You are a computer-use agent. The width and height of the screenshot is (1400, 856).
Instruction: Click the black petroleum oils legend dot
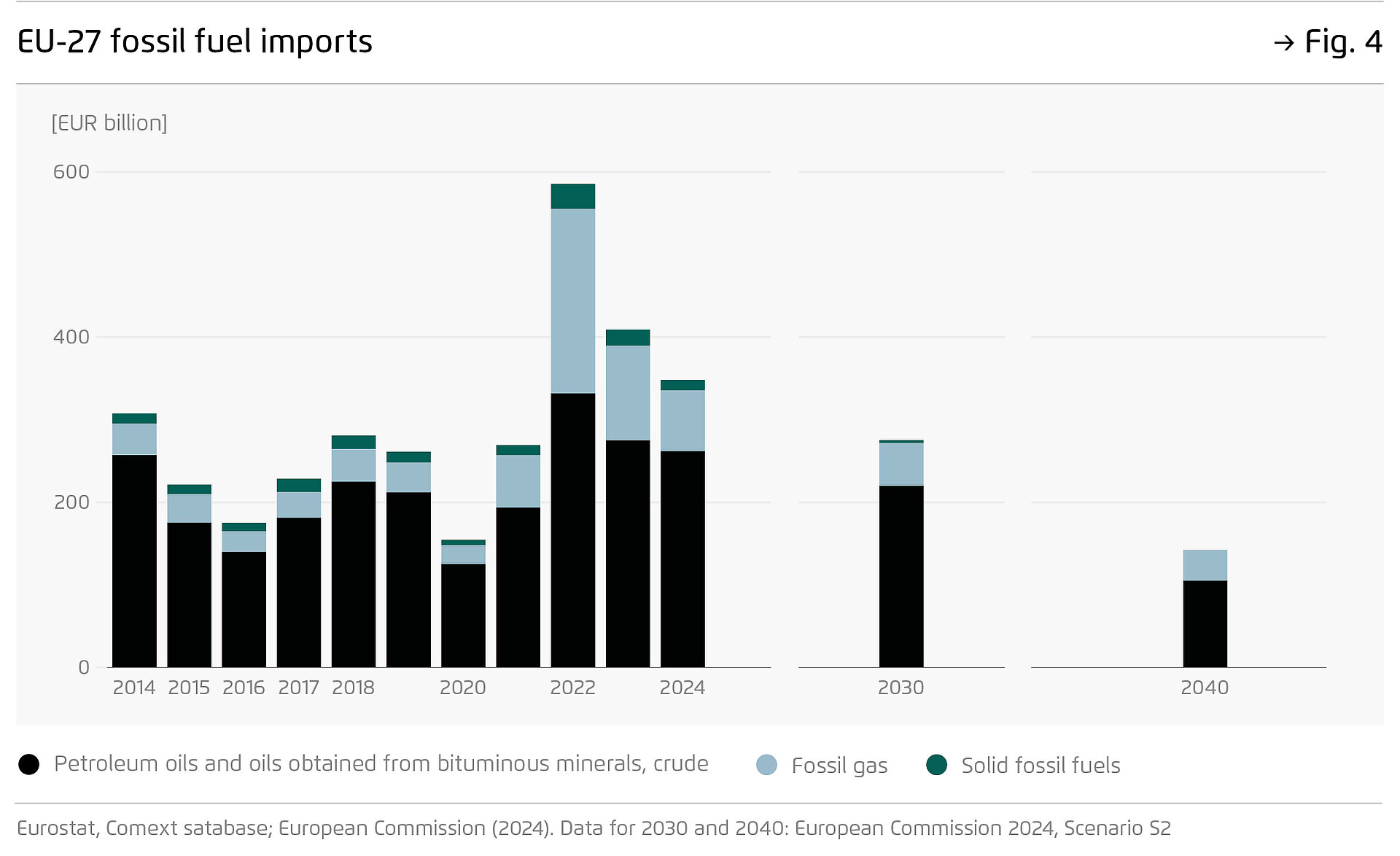[28, 764]
